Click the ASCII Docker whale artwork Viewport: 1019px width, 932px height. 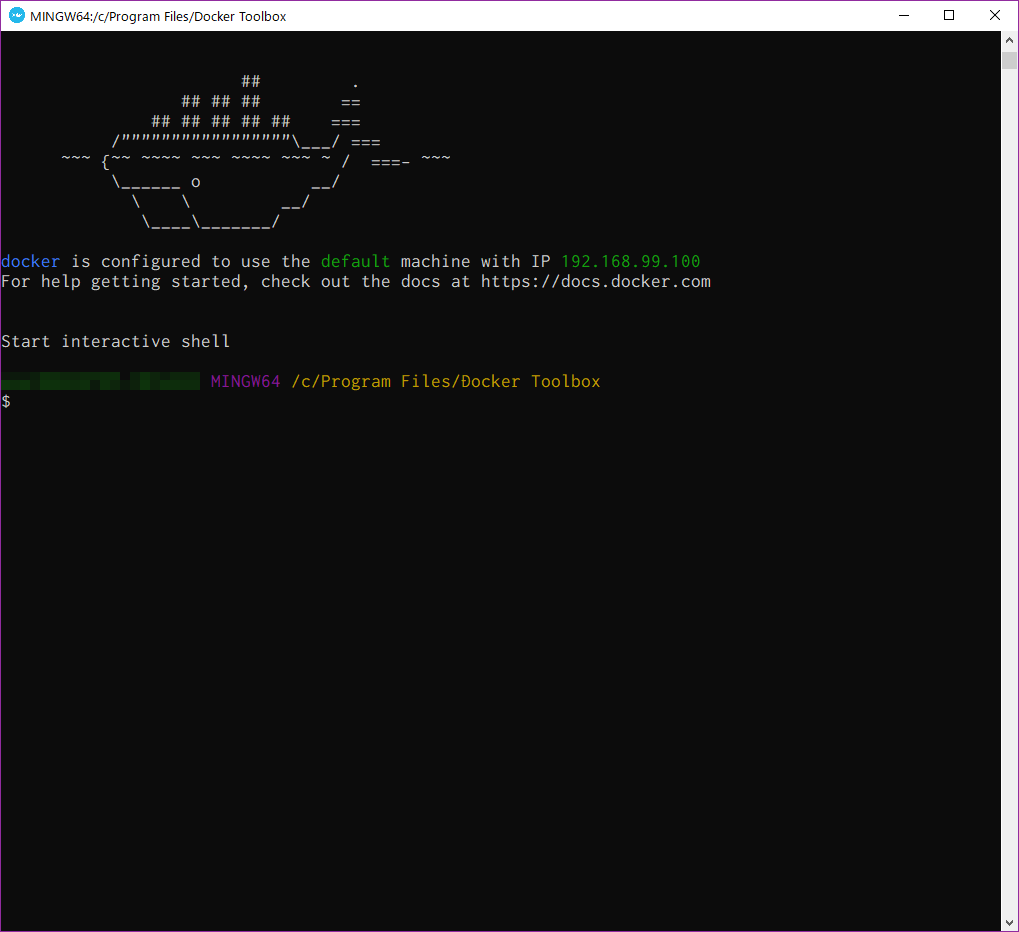pos(230,150)
